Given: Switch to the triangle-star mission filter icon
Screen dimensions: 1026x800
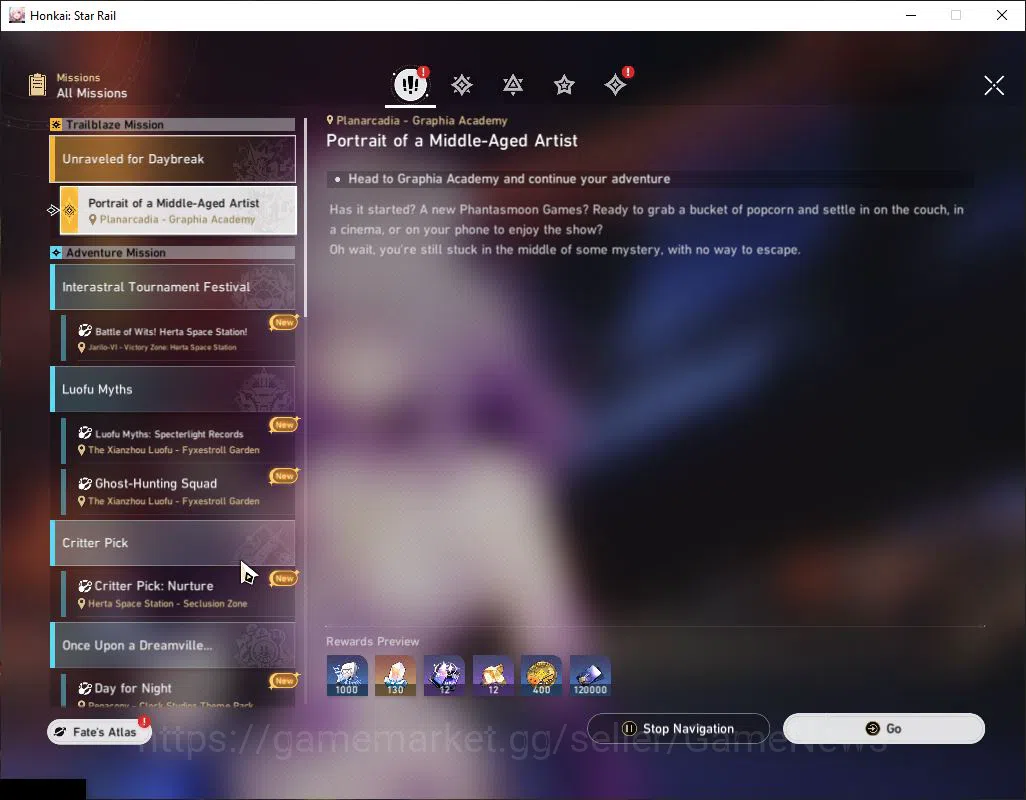Looking at the screenshot, I should [513, 85].
